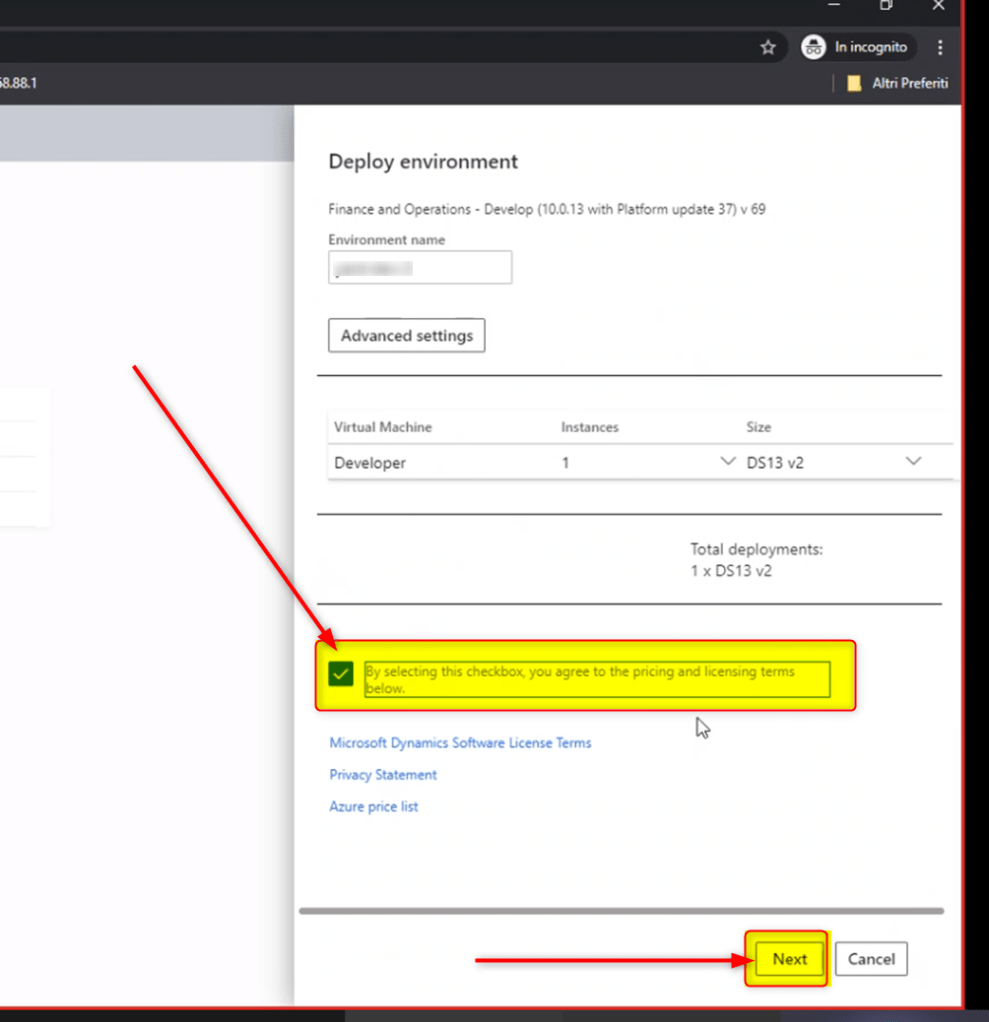Open the Azure price list link
Image resolution: width=989 pixels, height=1022 pixels.
pos(373,807)
